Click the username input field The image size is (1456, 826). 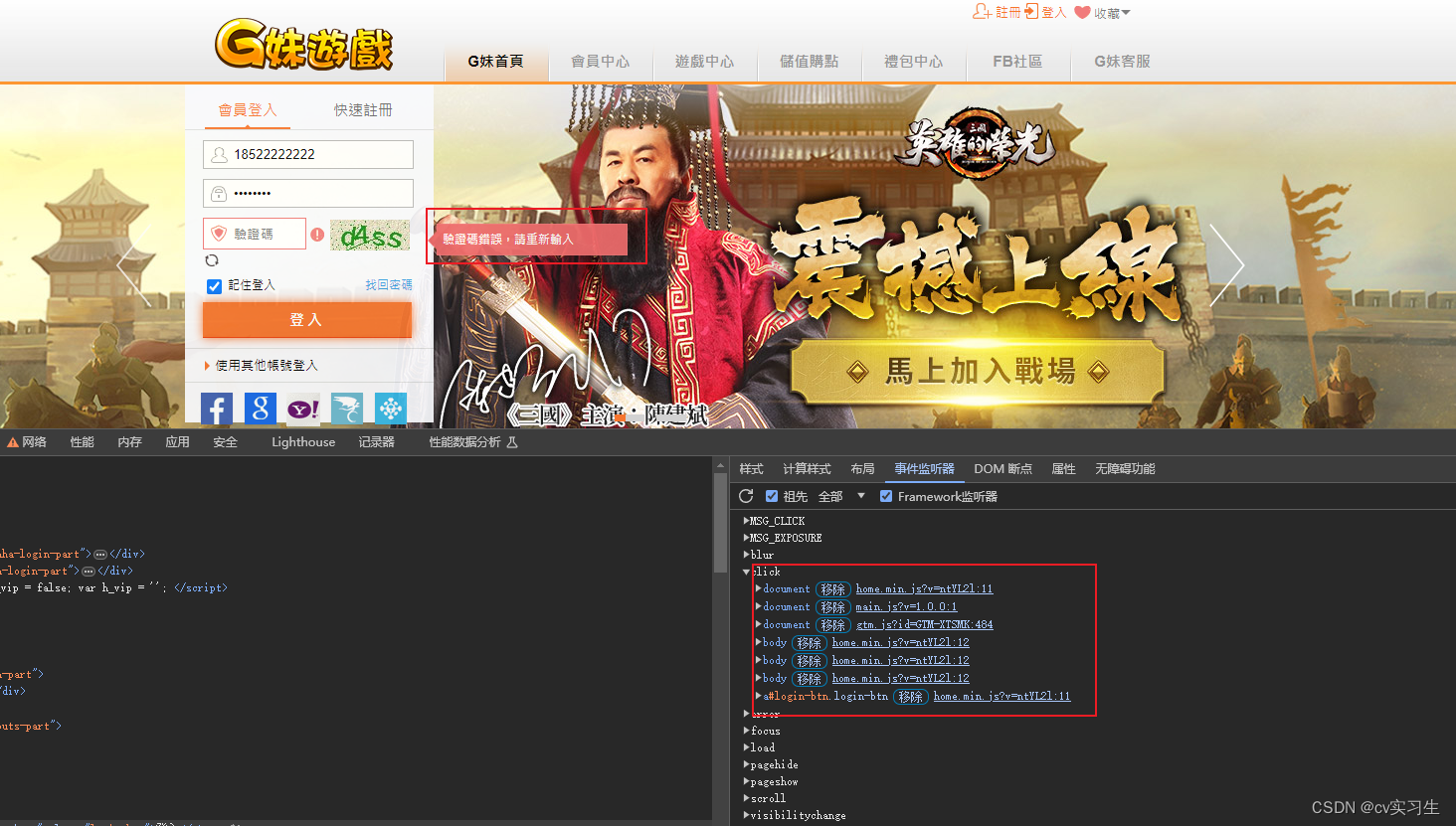[x=308, y=154]
